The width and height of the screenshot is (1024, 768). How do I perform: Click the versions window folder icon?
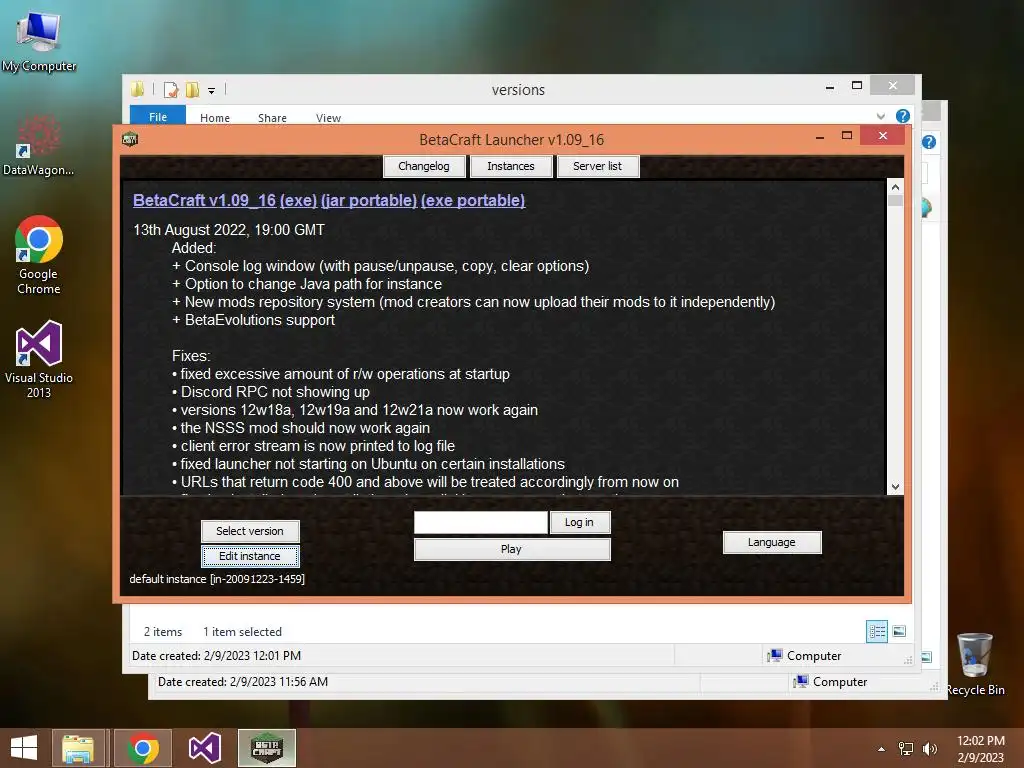tap(137, 89)
